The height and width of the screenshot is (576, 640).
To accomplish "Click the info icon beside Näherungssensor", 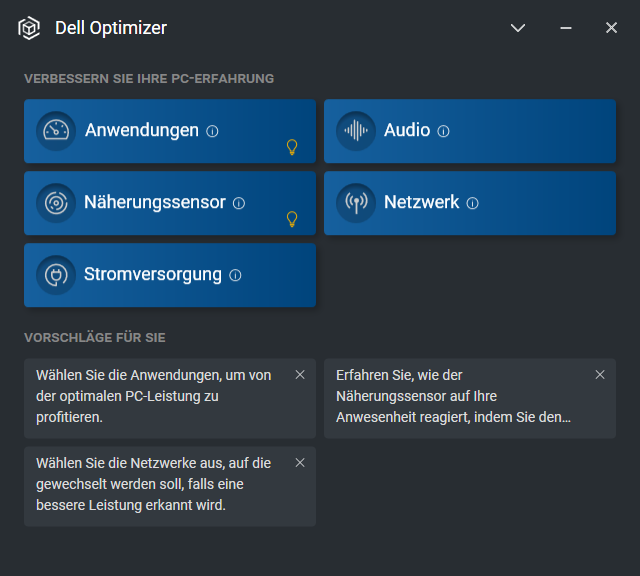I will [239, 203].
